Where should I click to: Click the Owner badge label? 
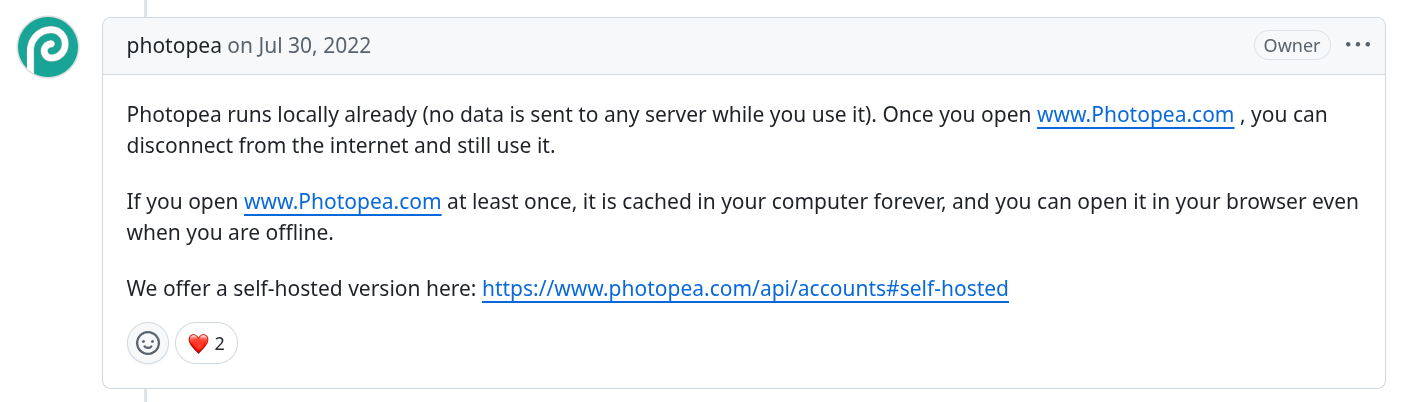(x=1291, y=45)
